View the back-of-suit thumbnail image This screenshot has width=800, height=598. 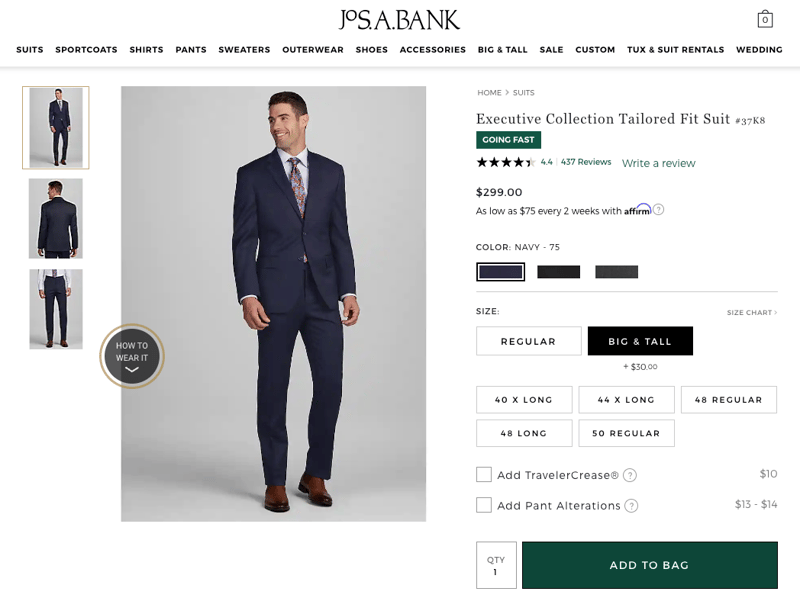56,218
